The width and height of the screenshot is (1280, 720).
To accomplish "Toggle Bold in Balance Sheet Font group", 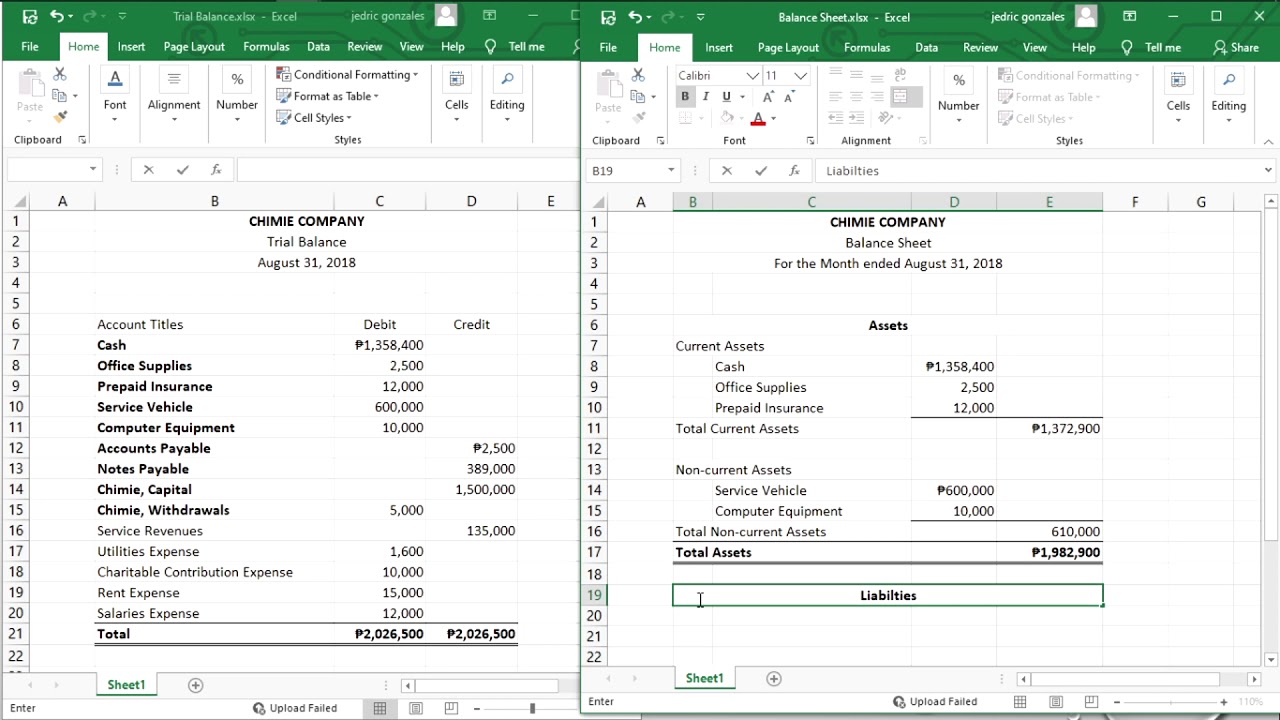I will (x=685, y=96).
